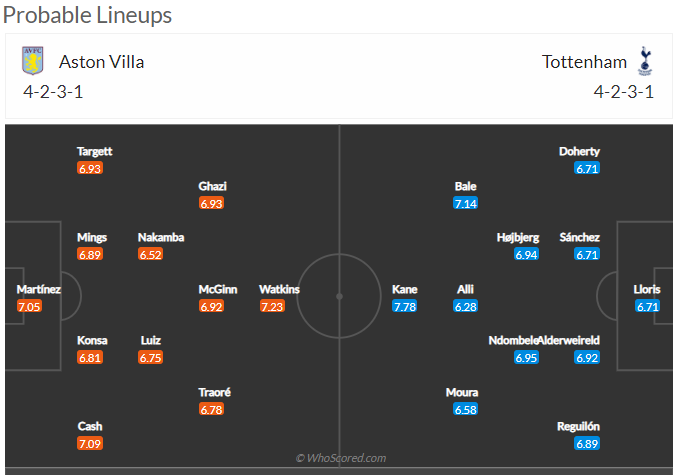Click McGinn's 6.92 rating badge
677x475 pixels.
pos(211,306)
